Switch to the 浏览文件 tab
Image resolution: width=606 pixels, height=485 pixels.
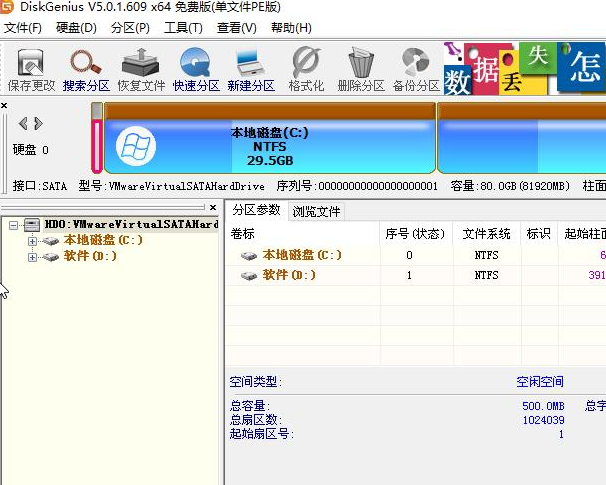(x=316, y=211)
